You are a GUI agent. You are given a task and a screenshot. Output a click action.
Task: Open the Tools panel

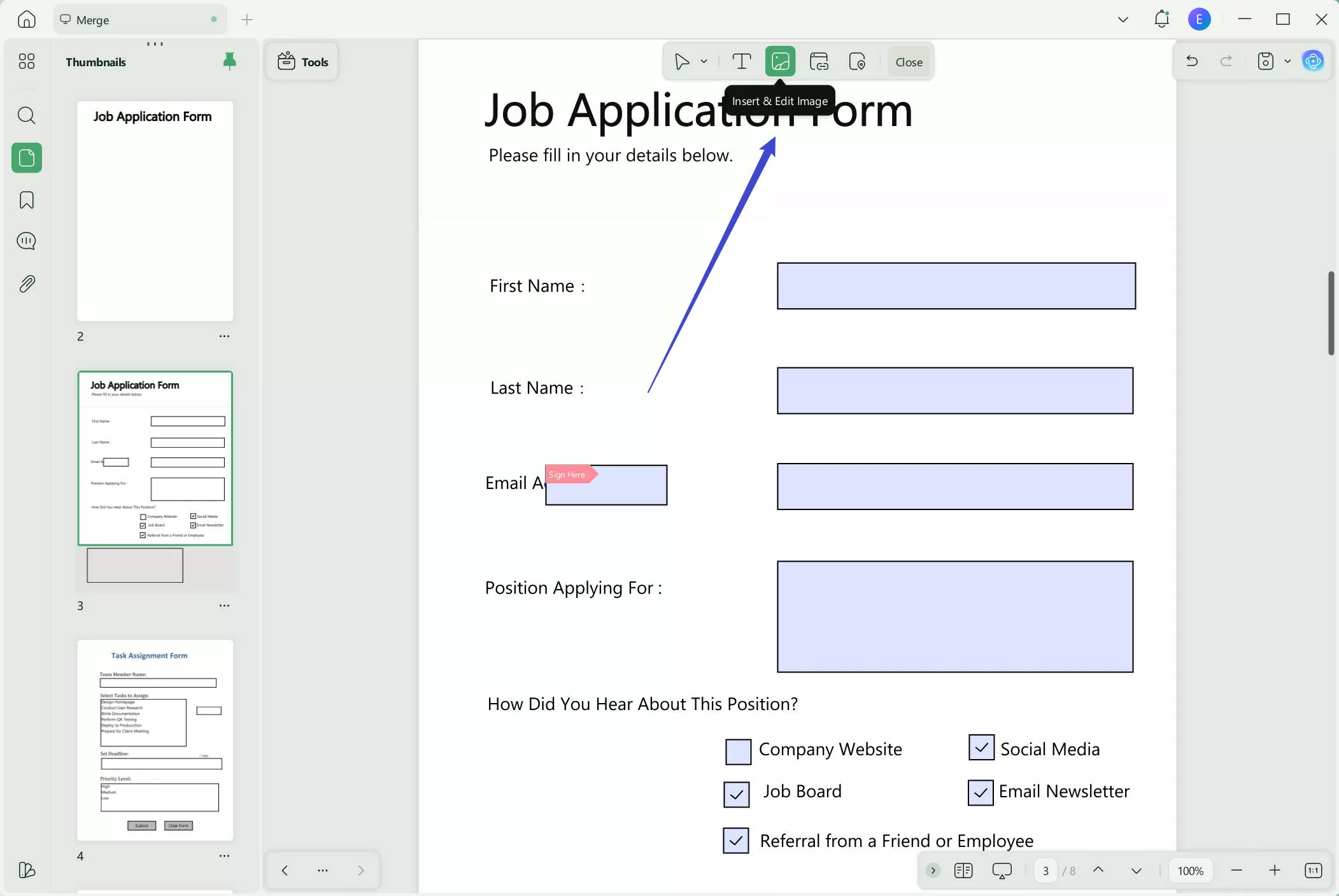pos(302,61)
